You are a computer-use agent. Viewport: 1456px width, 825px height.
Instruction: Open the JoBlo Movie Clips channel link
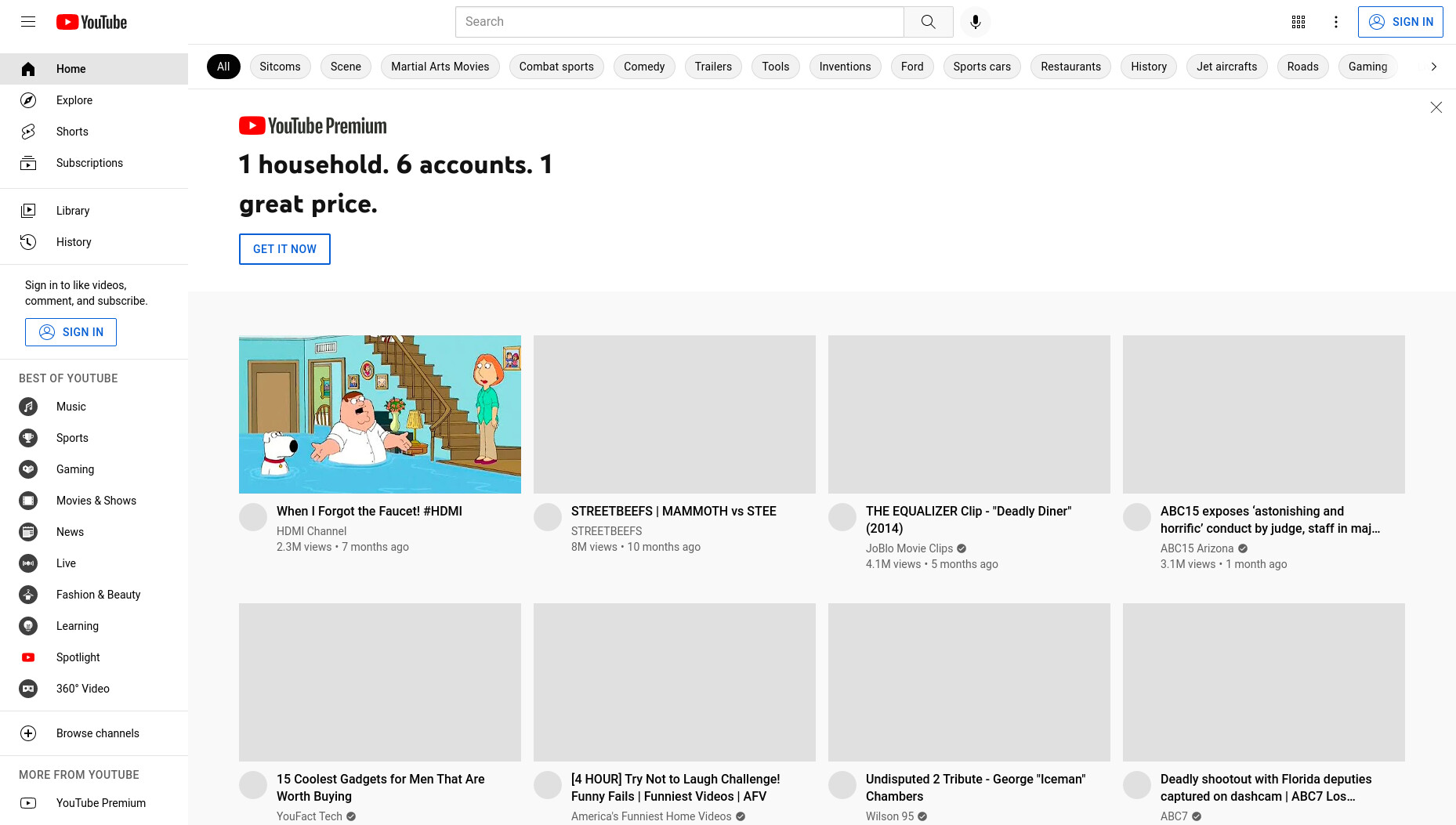pos(909,548)
